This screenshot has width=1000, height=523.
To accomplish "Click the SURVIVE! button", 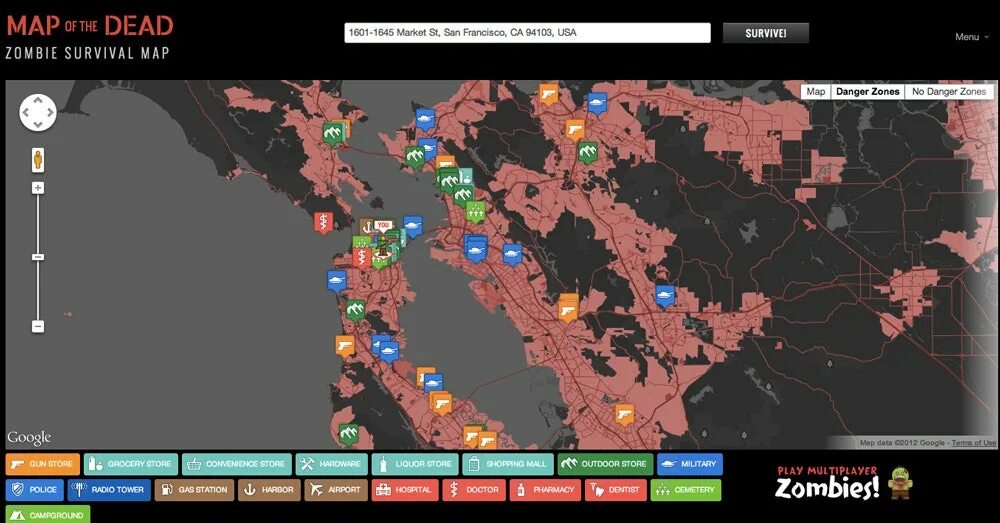I will pos(765,33).
